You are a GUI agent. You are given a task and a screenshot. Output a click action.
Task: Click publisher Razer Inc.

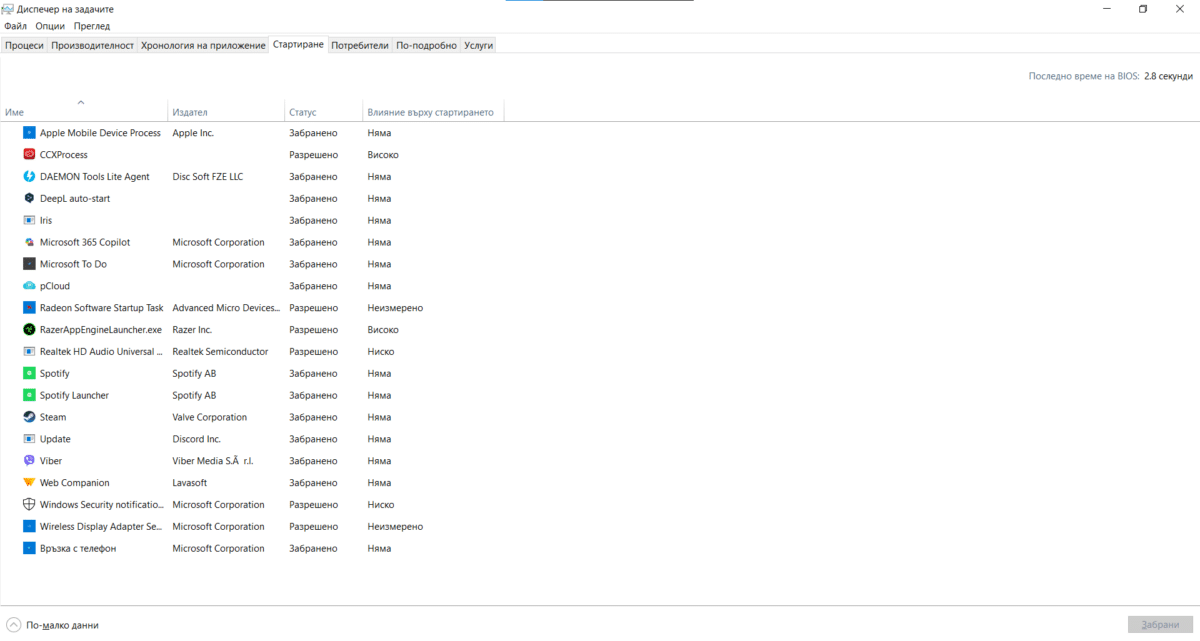pyautogui.click(x=192, y=330)
